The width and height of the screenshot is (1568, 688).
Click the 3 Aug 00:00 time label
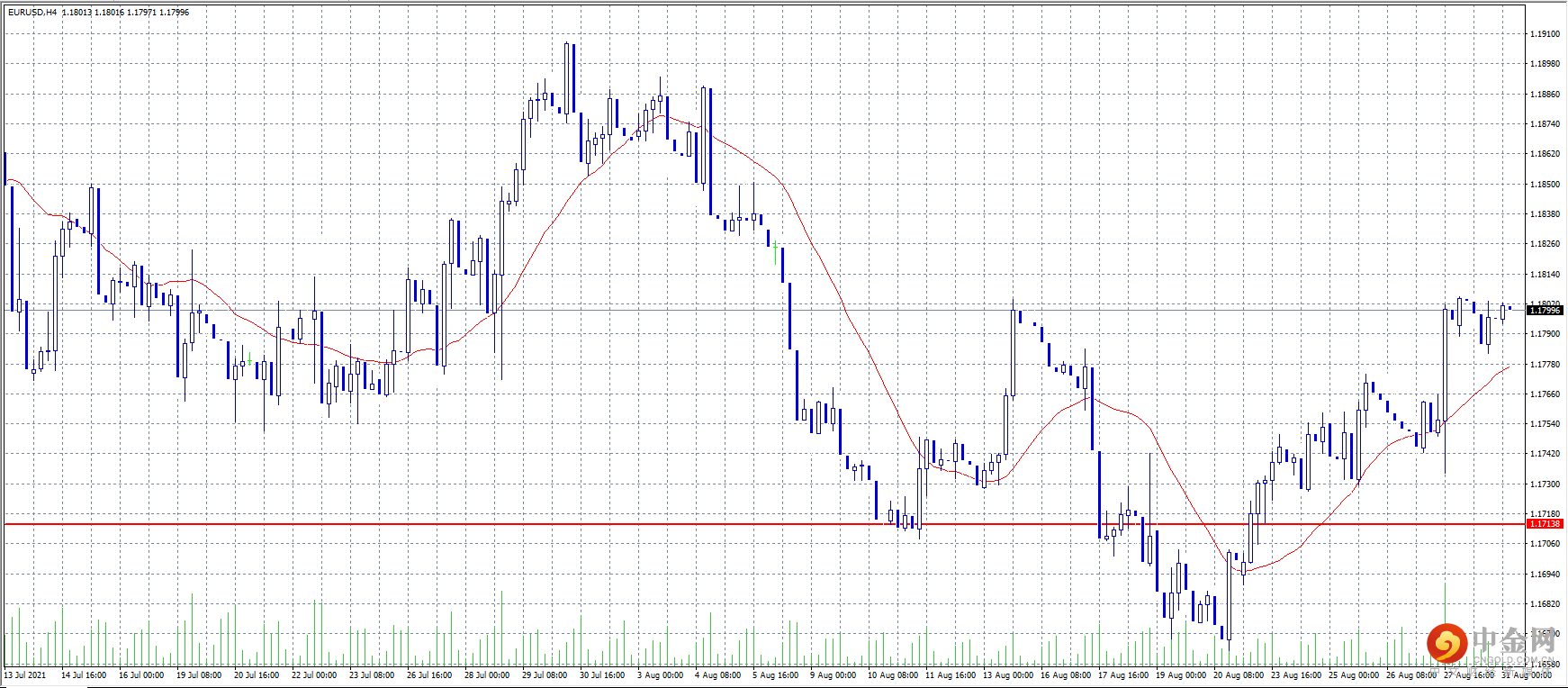[660, 674]
